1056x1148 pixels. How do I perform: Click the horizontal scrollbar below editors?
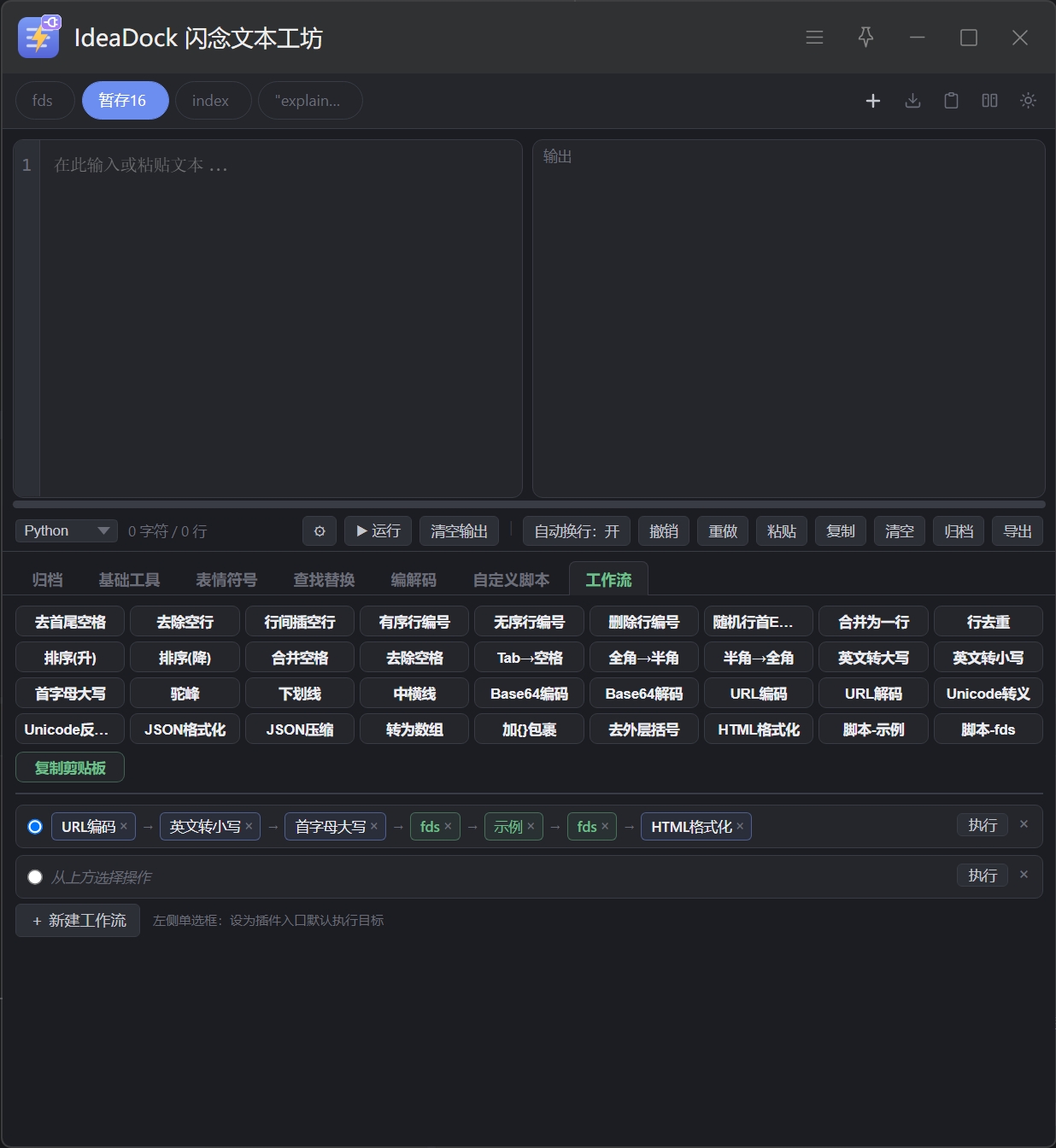coord(529,504)
